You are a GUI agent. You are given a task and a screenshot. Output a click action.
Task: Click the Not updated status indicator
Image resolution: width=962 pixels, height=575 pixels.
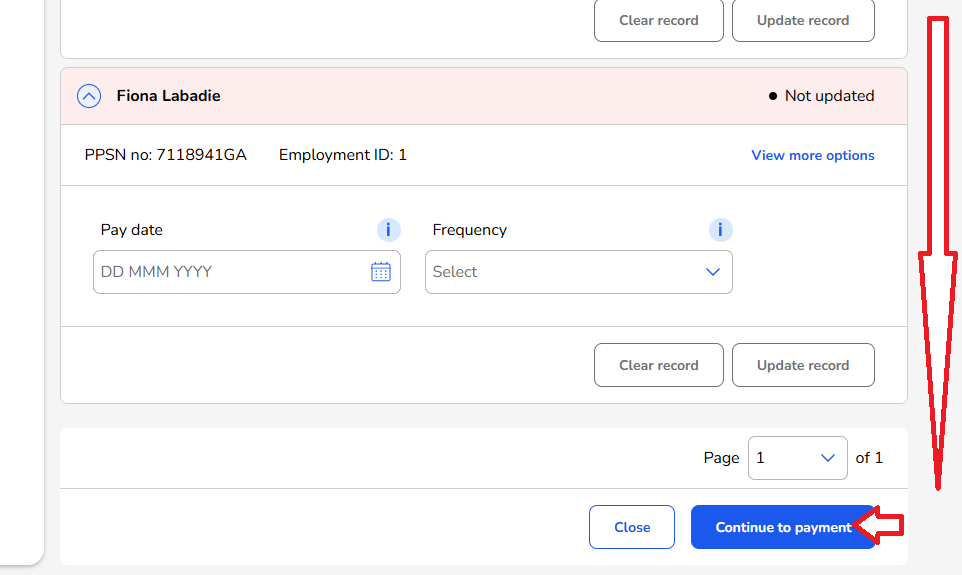pos(821,96)
